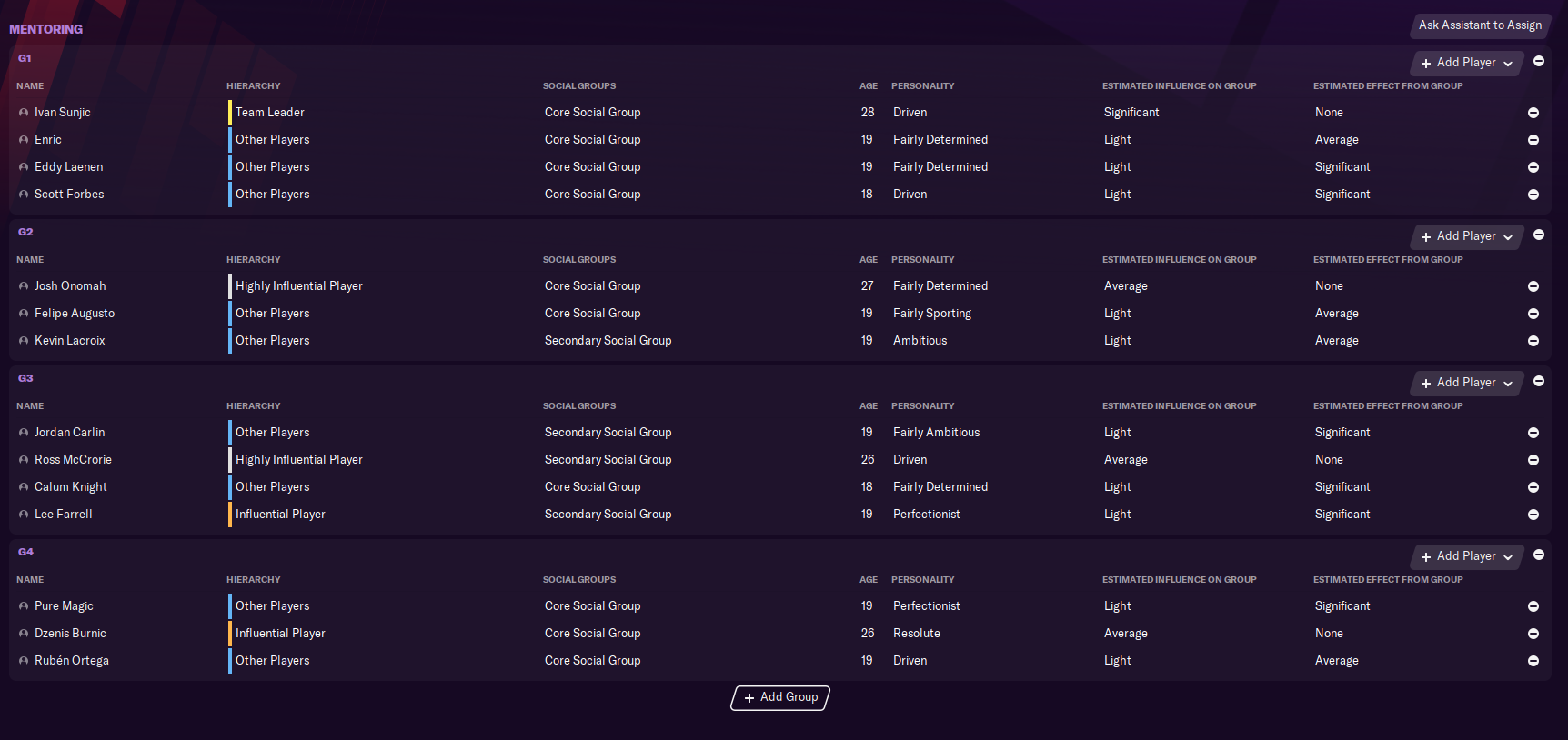
Task: Click Estimated Influence On Group header in G4
Action: [1180, 580]
